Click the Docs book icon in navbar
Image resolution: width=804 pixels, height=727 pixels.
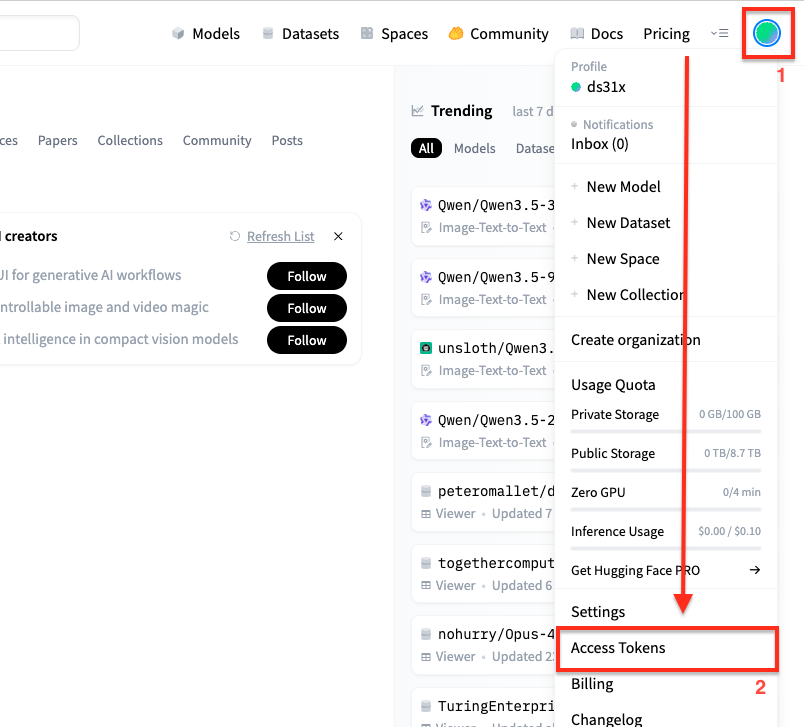click(x=577, y=33)
